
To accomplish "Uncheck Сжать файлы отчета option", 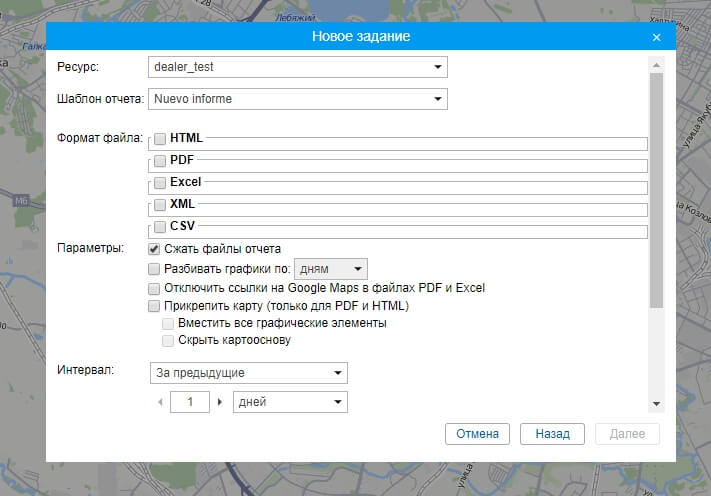I will point(154,248).
